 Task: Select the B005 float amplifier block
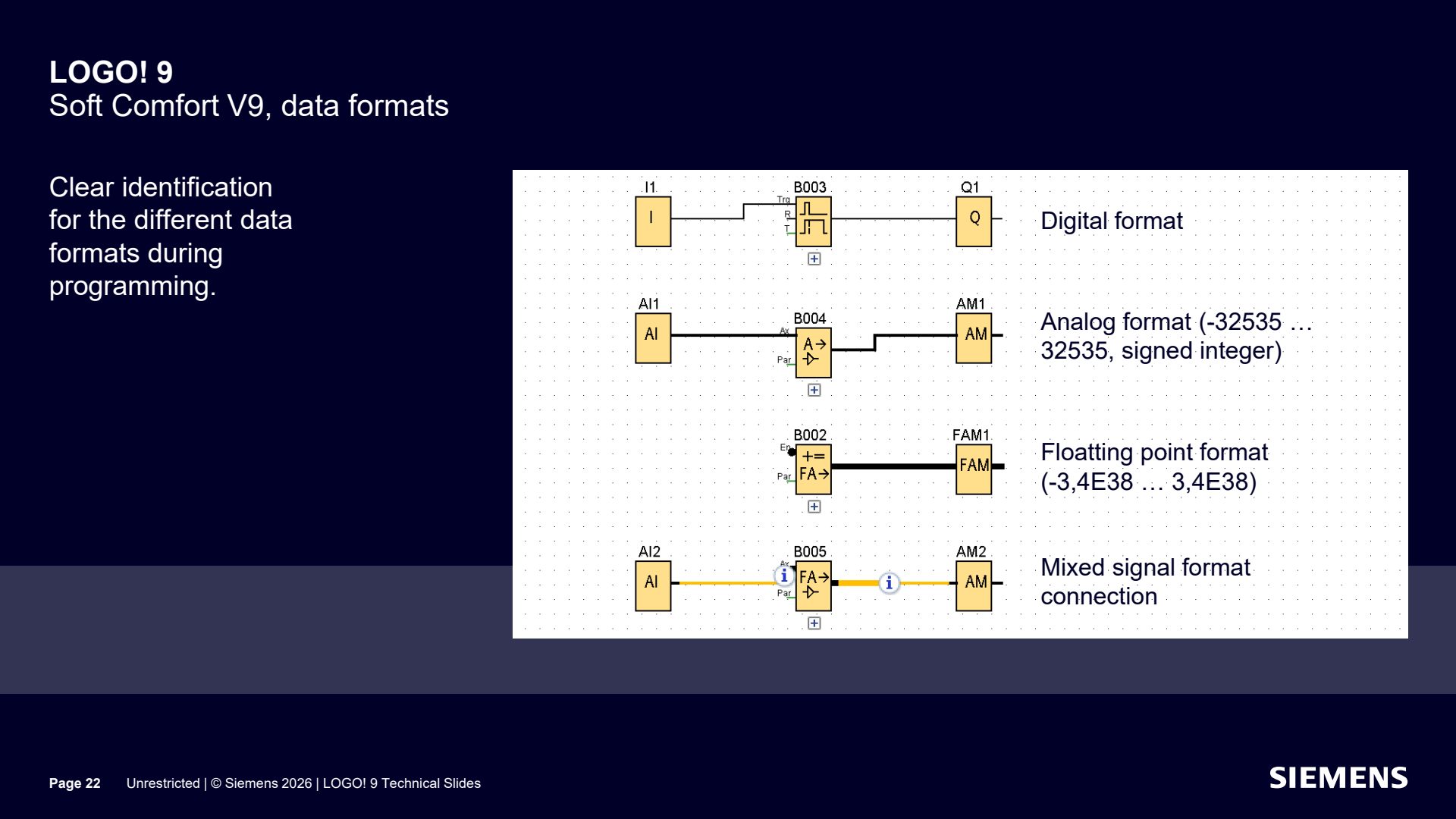tap(813, 586)
